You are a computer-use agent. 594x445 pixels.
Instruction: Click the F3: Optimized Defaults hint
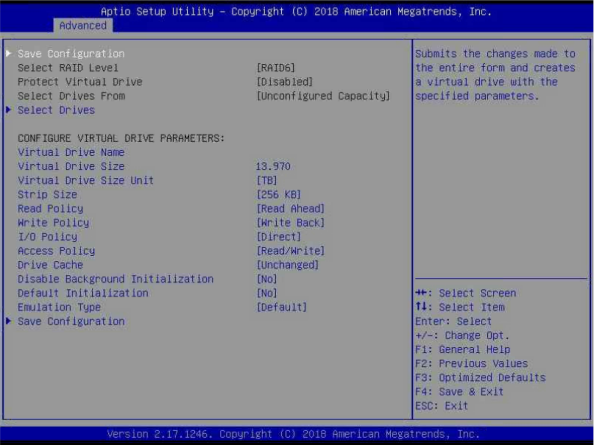click(481, 378)
